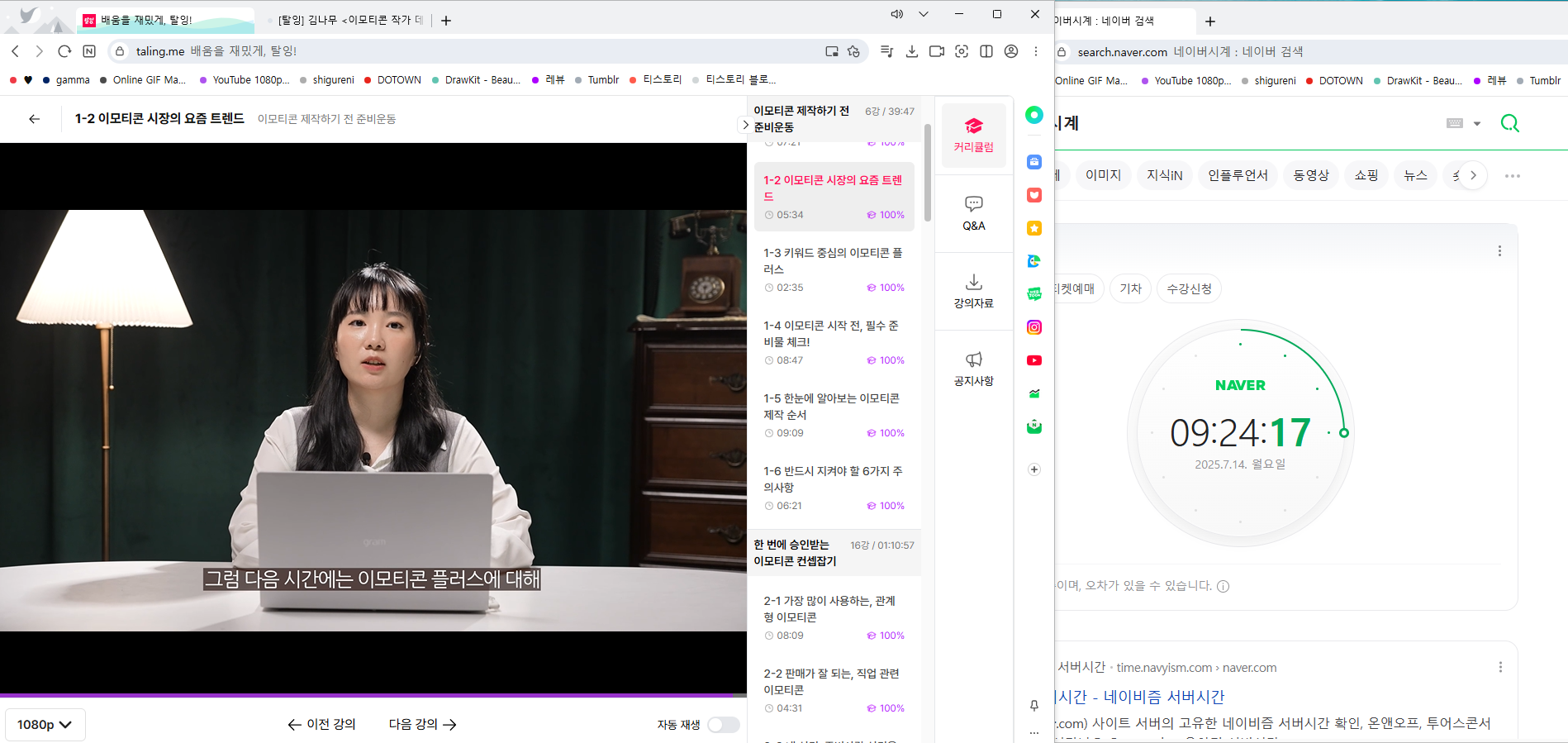The image size is (1568, 743).
Task: Open the Naver Webtoon sidebar icon
Action: (x=1034, y=294)
